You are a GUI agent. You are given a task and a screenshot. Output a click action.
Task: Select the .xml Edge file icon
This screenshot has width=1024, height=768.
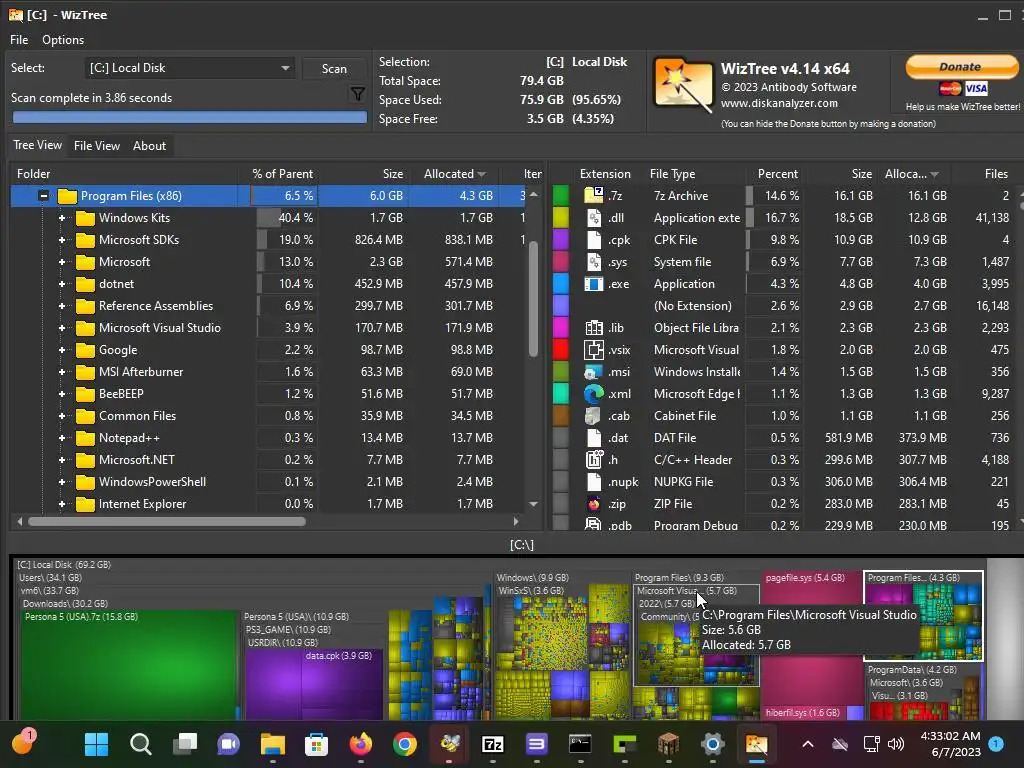tap(594, 393)
